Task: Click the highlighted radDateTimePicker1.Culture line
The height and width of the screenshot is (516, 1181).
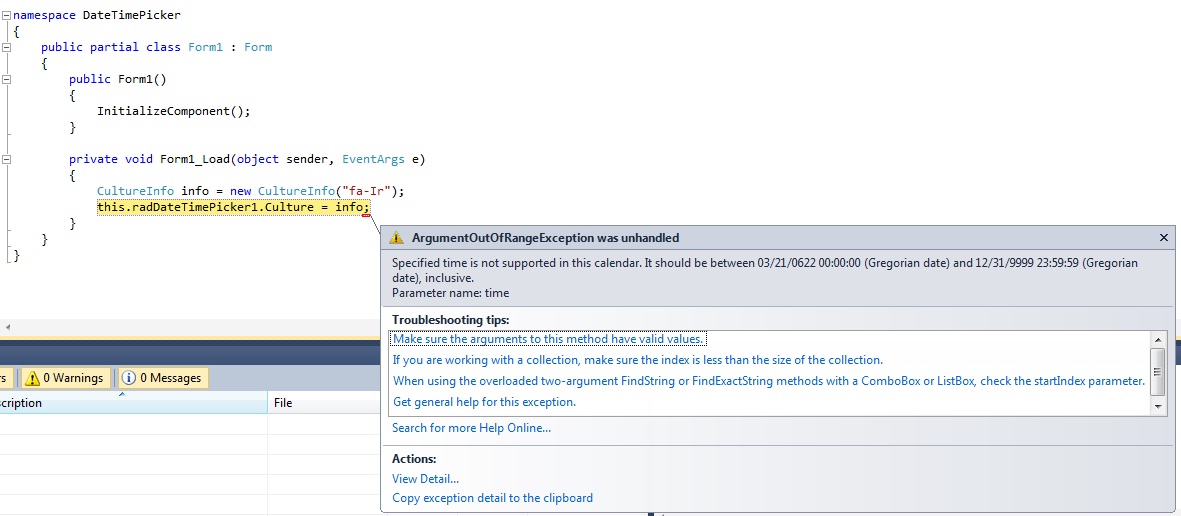Action: (x=233, y=207)
